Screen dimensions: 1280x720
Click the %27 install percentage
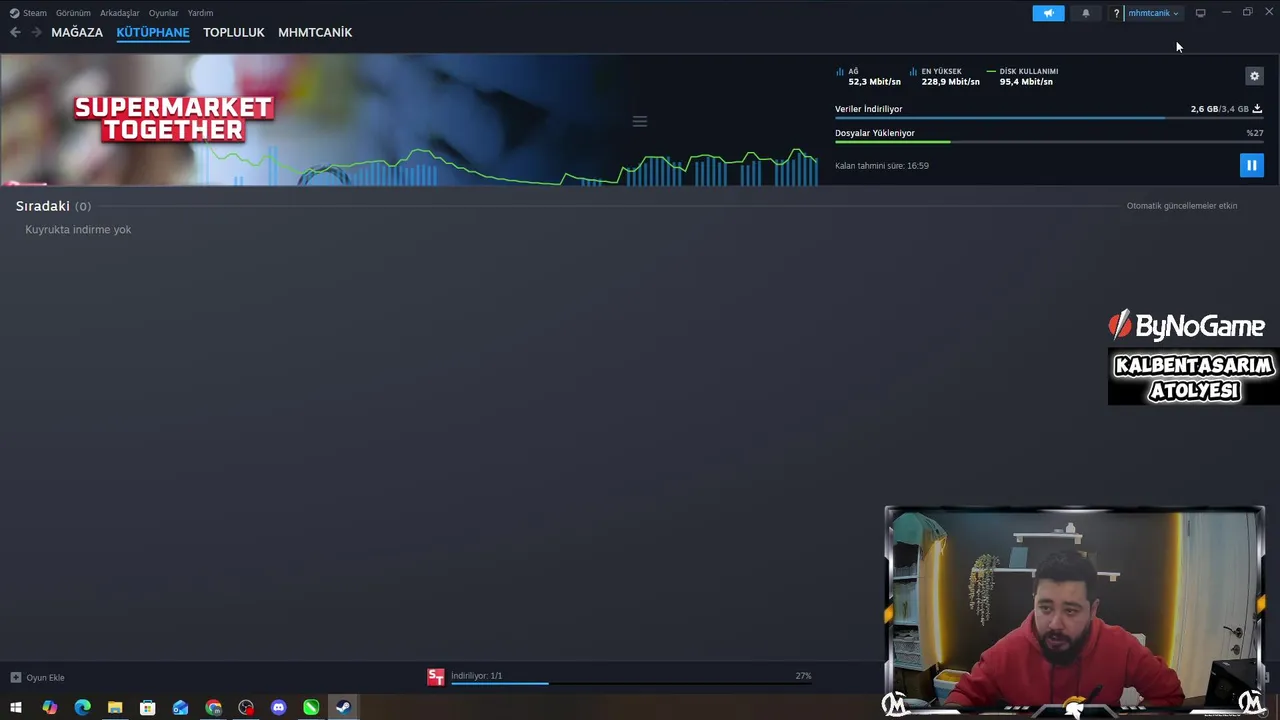pyautogui.click(x=1255, y=133)
